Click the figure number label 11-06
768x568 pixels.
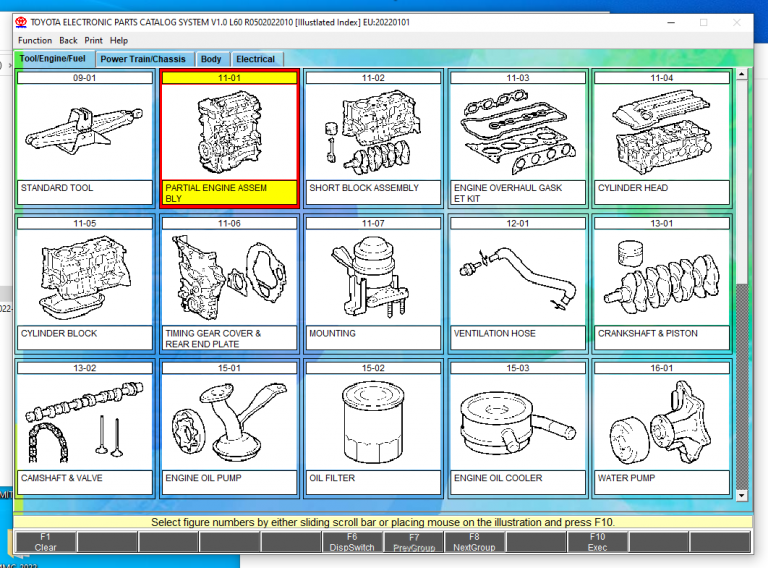229,223
